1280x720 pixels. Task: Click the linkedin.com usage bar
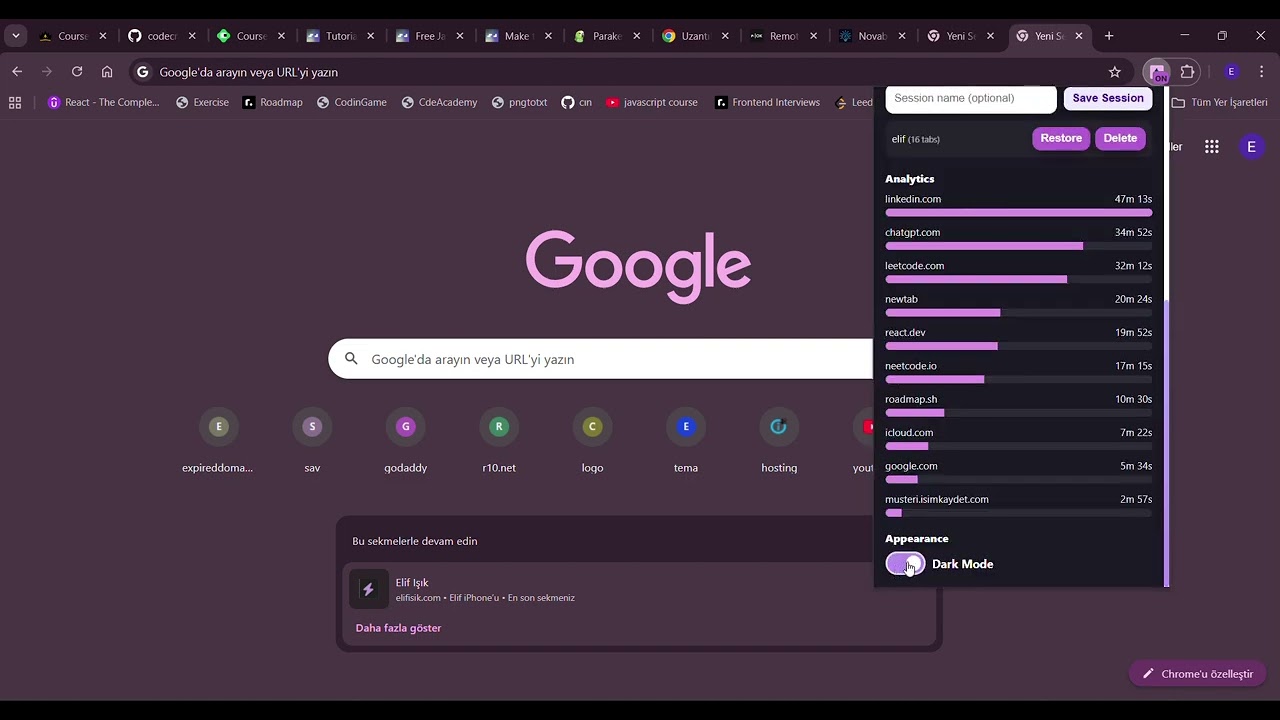1018,213
